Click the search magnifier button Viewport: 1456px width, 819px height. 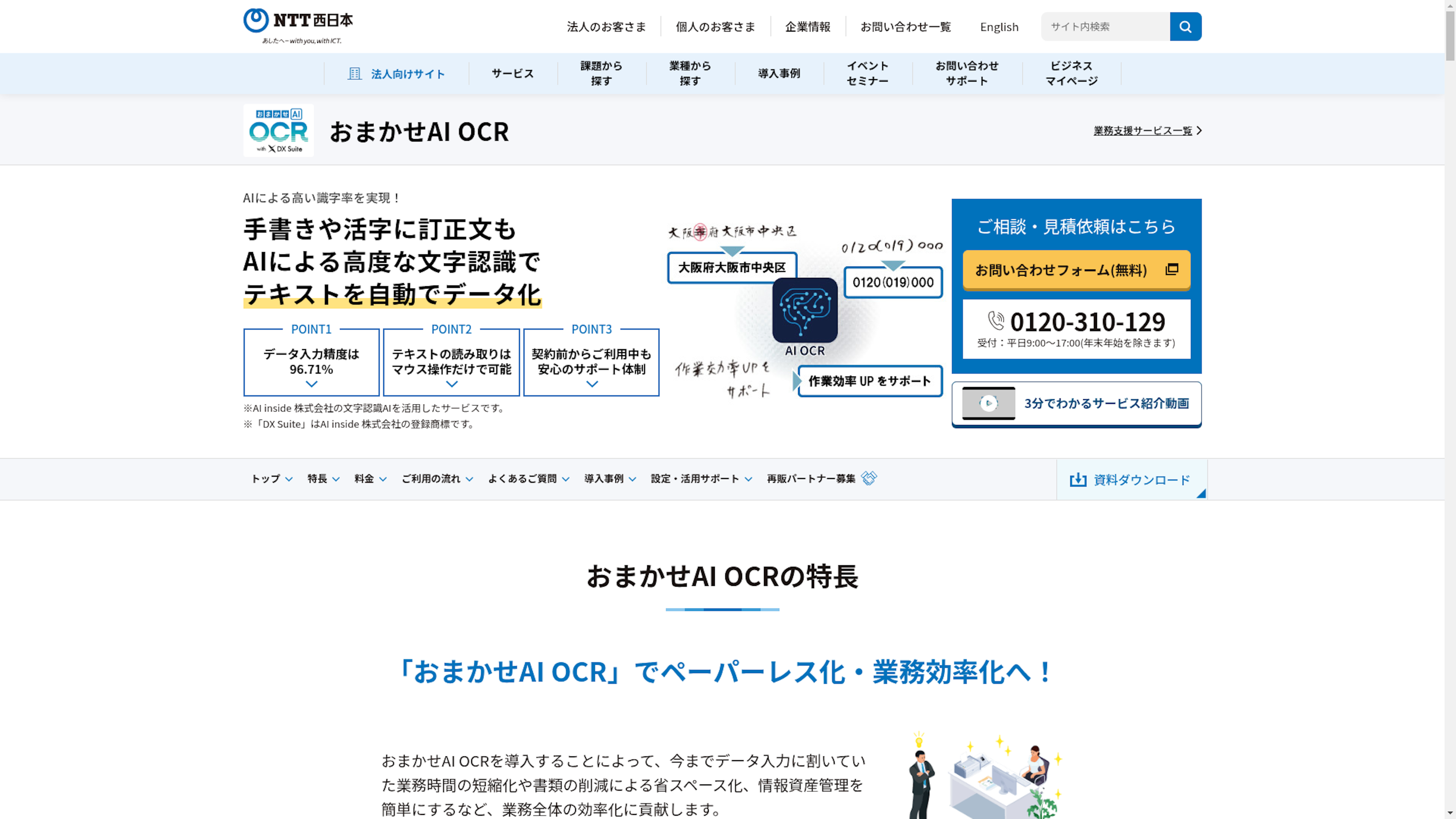(x=1185, y=27)
